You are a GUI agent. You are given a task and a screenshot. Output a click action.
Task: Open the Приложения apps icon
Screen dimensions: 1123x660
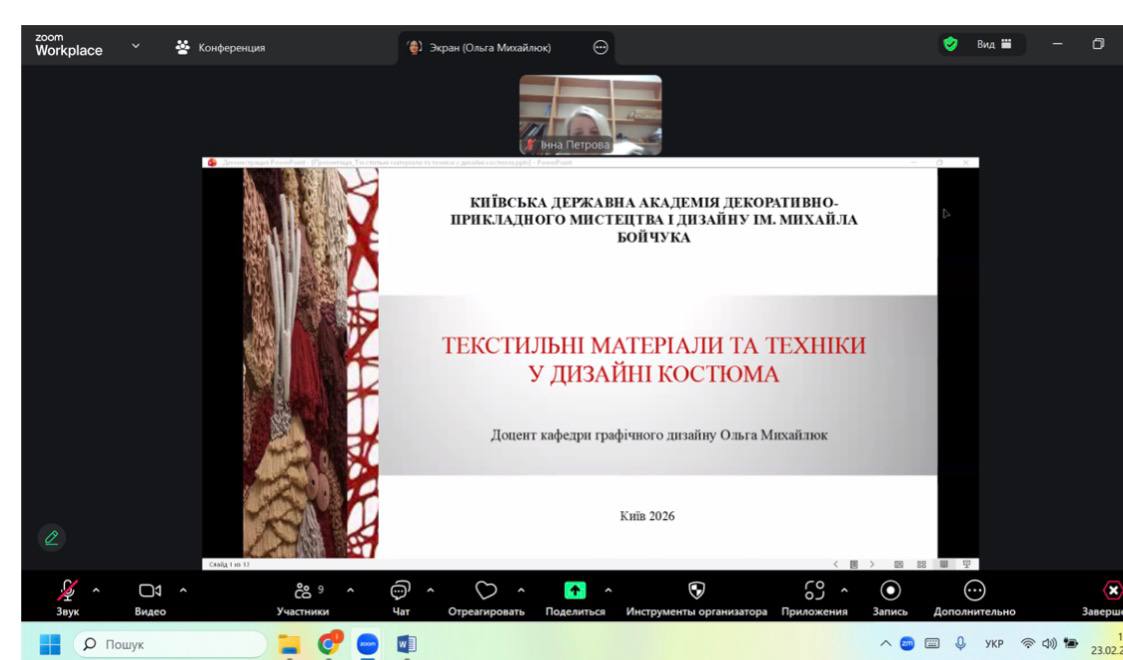(814, 591)
